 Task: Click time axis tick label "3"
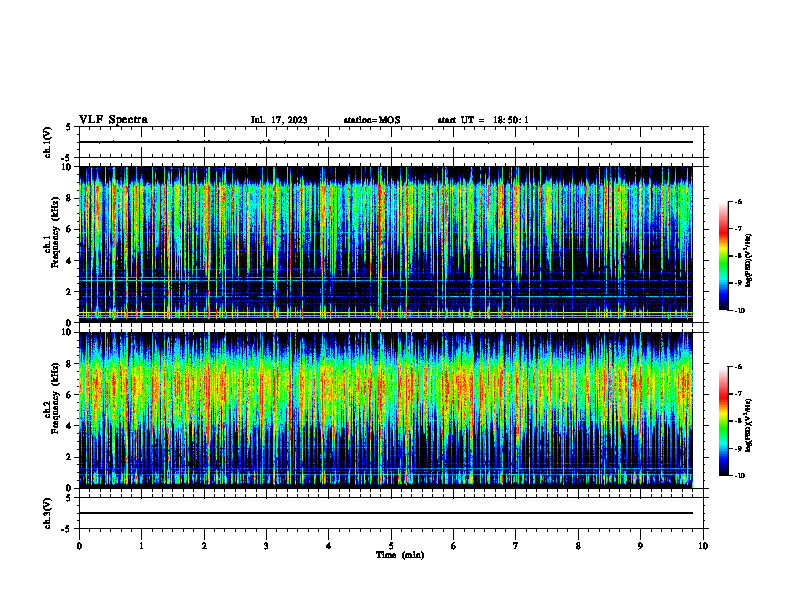click(266, 546)
